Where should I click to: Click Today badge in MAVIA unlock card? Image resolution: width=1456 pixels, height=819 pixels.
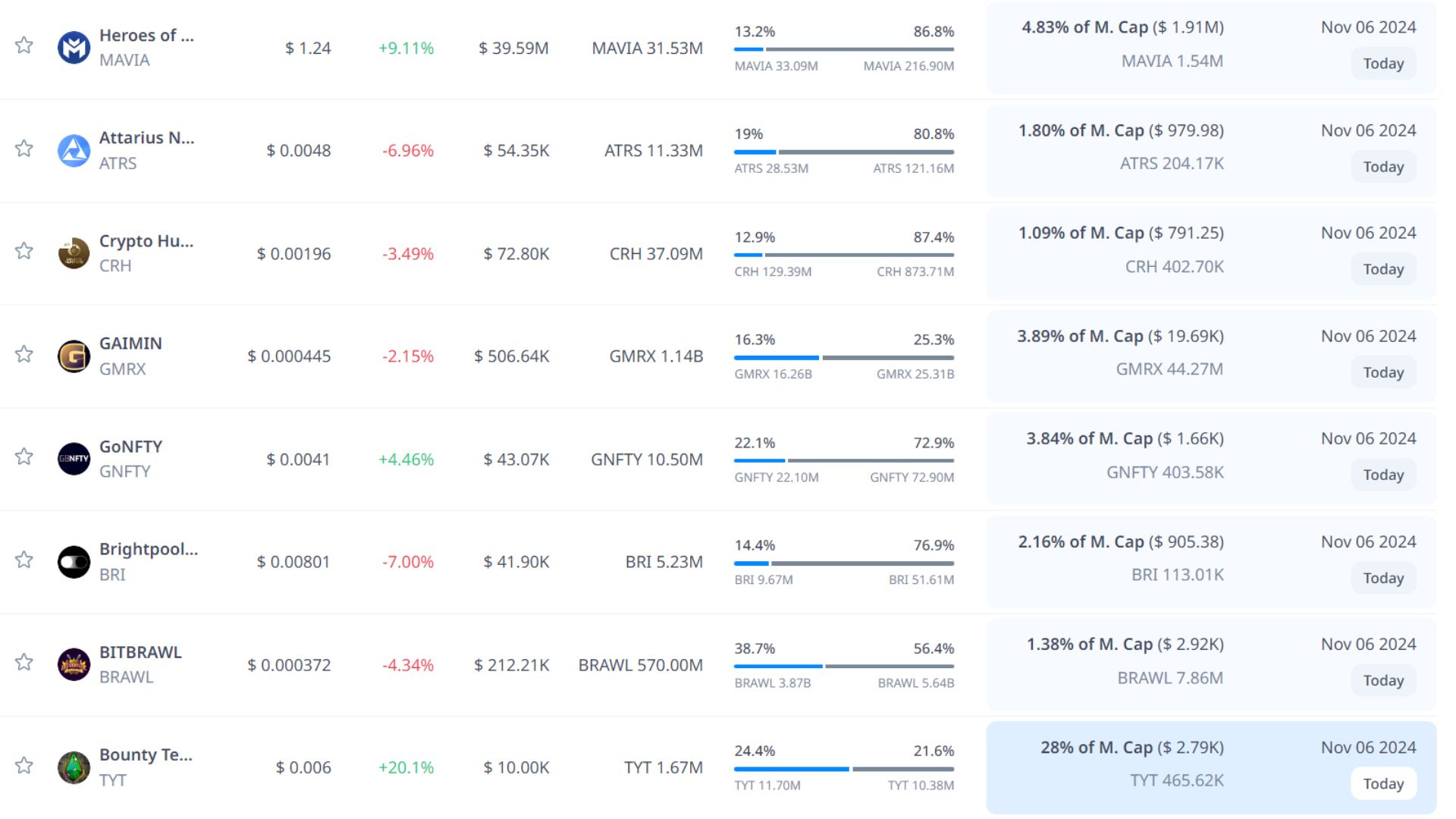click(x=1382, y=64)
